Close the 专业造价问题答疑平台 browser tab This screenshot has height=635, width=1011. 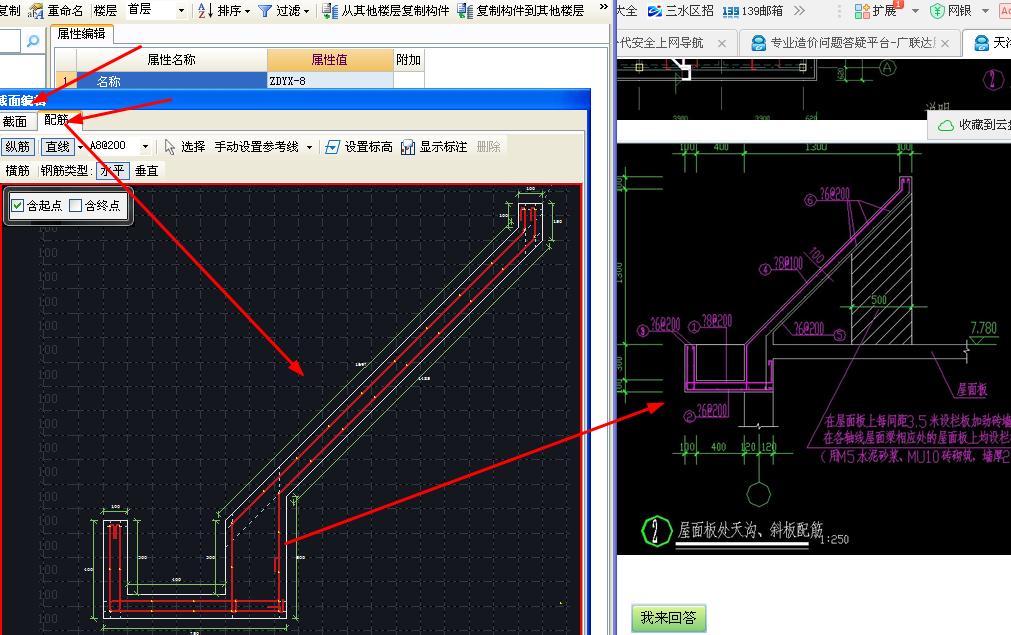945,43
